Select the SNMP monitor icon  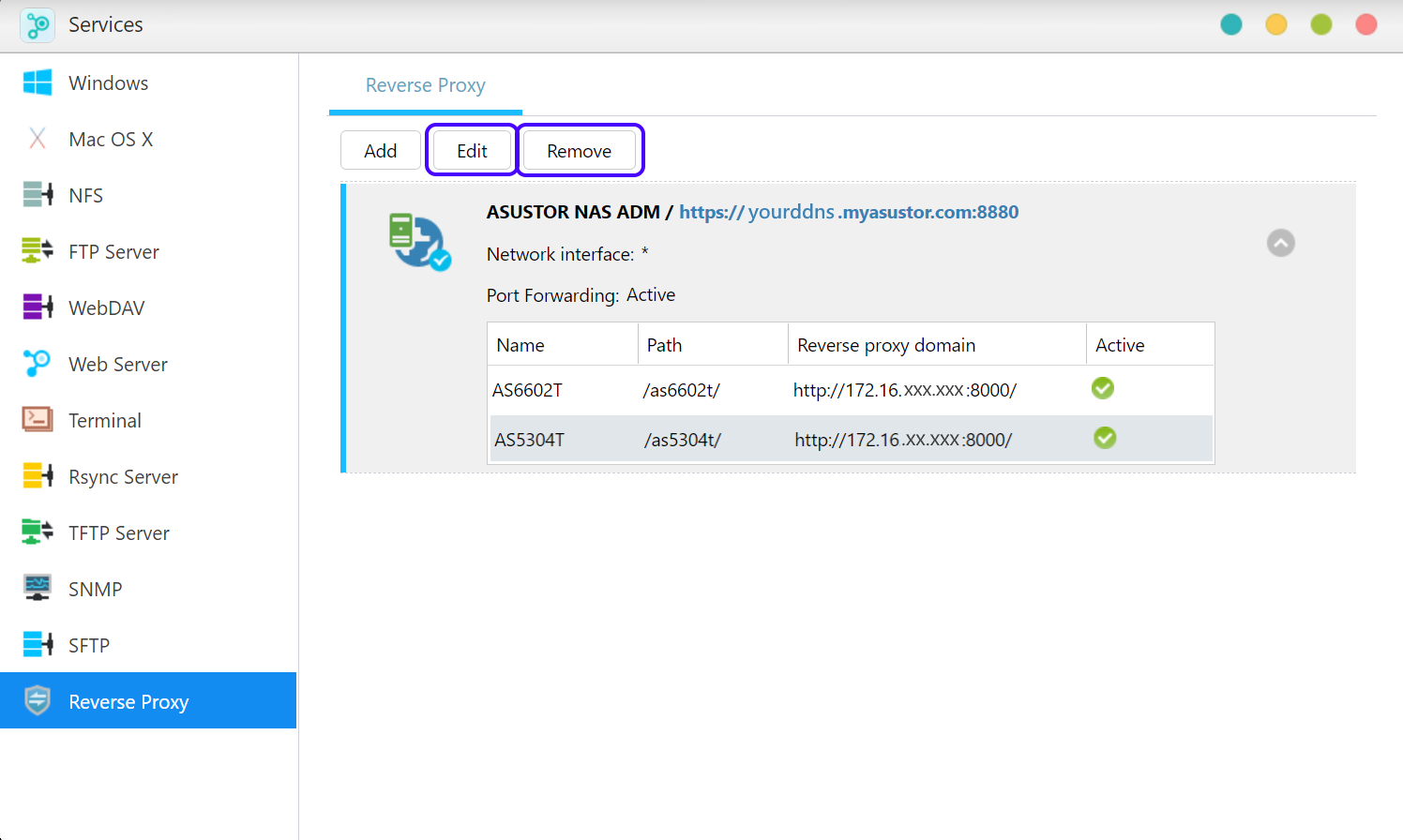point(38,589)
